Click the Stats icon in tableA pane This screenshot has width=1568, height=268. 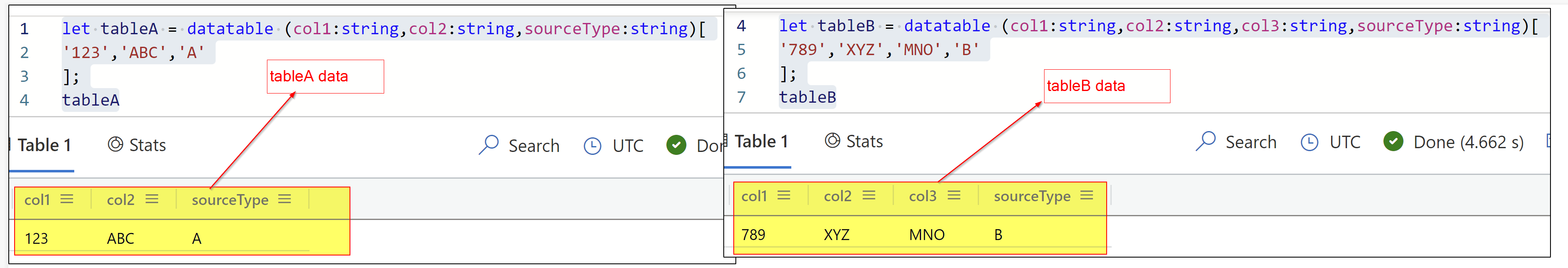tap(115, 144)
